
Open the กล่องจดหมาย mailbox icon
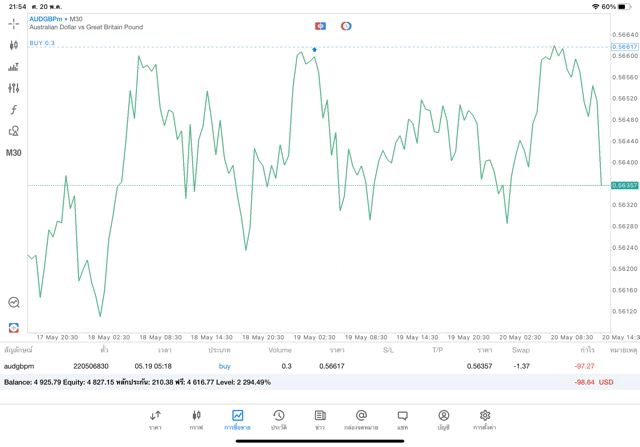[361, 418]
